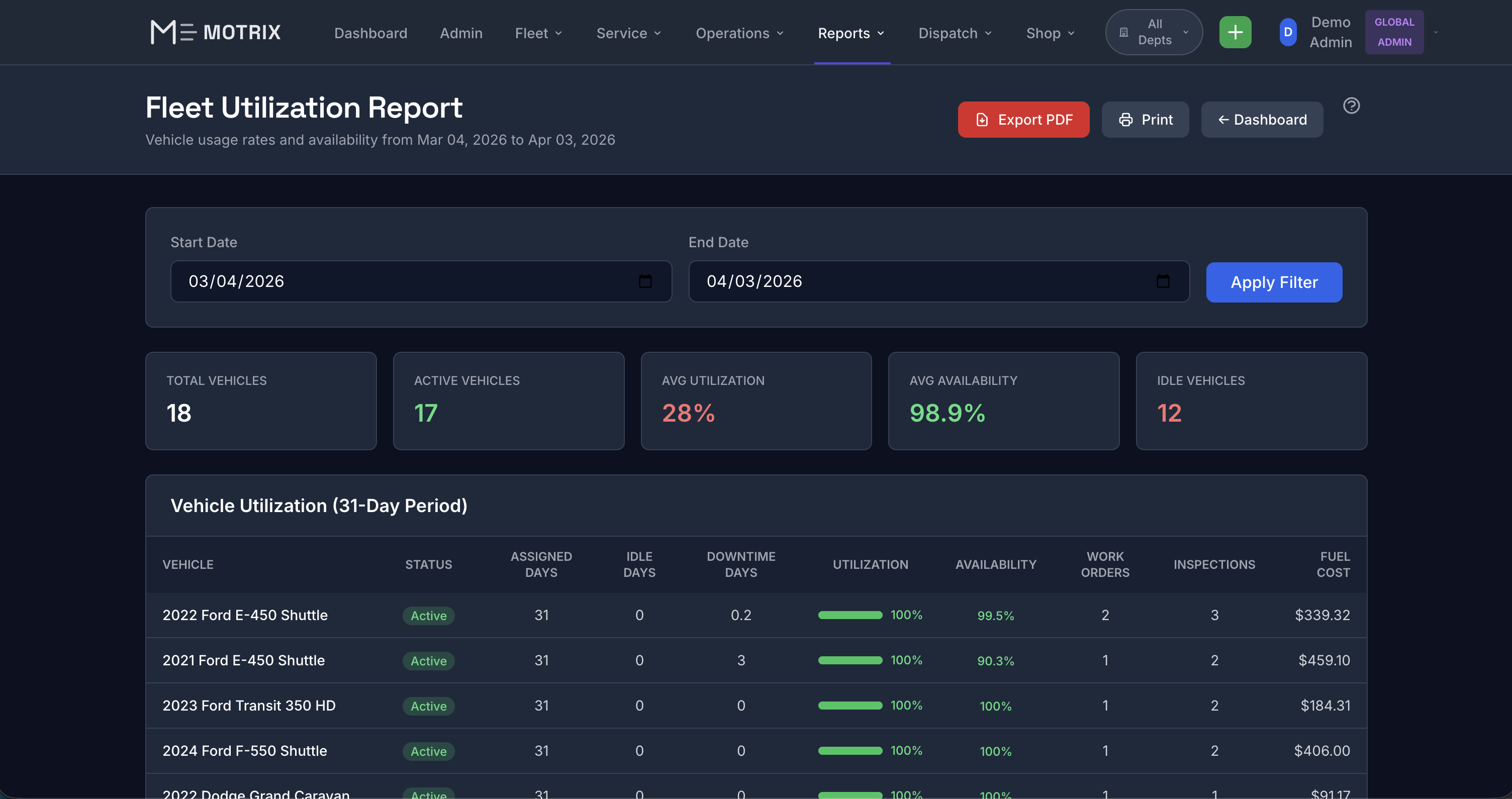Expand the chevron next to GLOBAL ADMIN
This screenshot has height=799, width=1512.
coord(1436,34)
